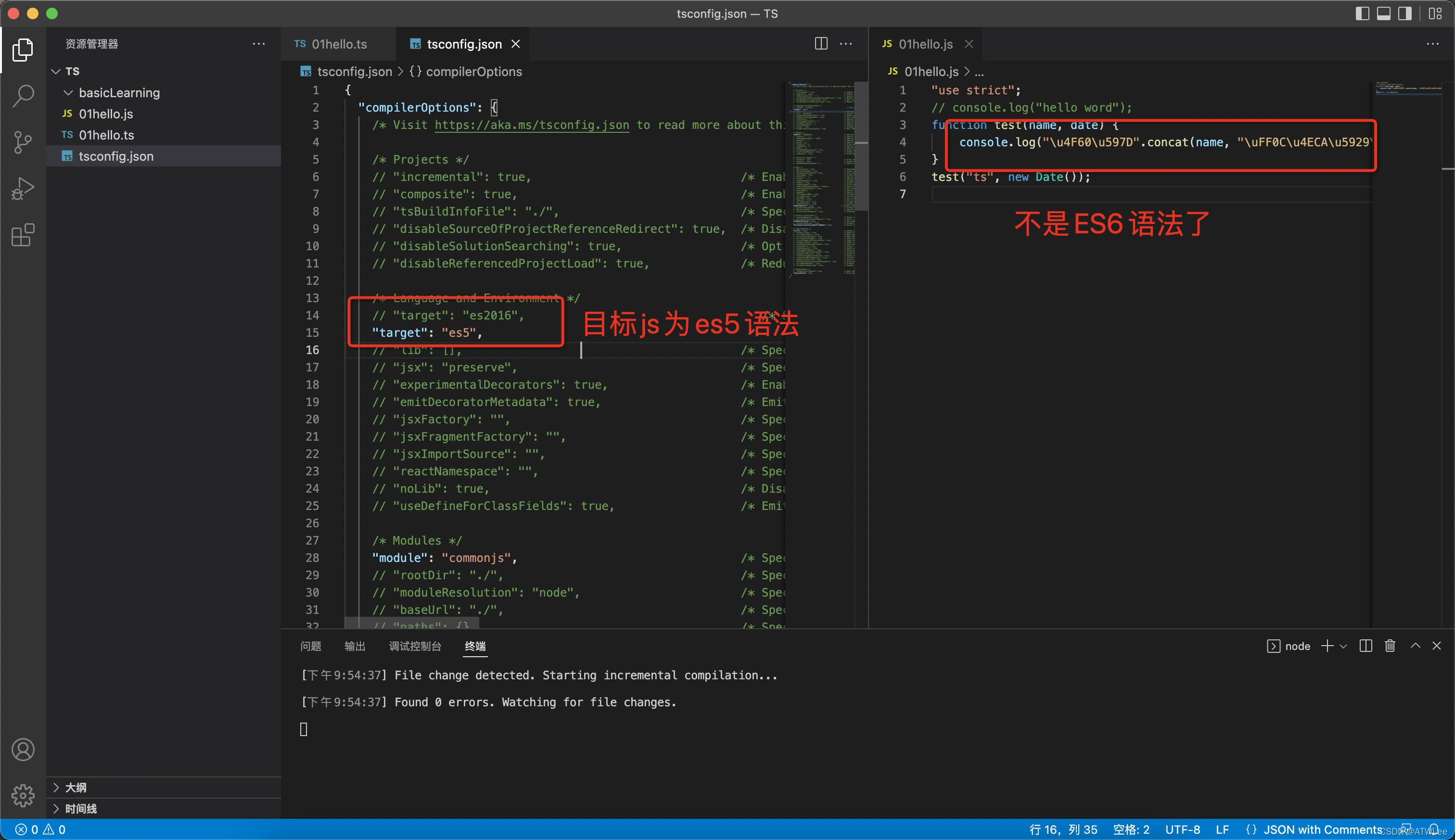Toggle the secondary side bar layout button

click(1405, 13)
